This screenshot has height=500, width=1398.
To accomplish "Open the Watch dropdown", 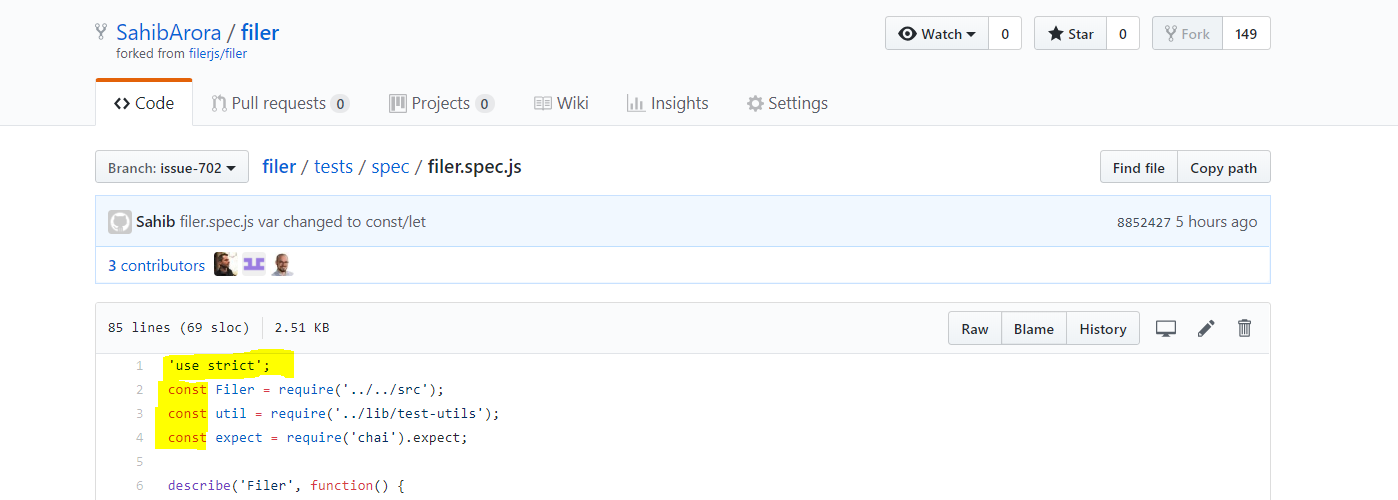I will [937, 34].
